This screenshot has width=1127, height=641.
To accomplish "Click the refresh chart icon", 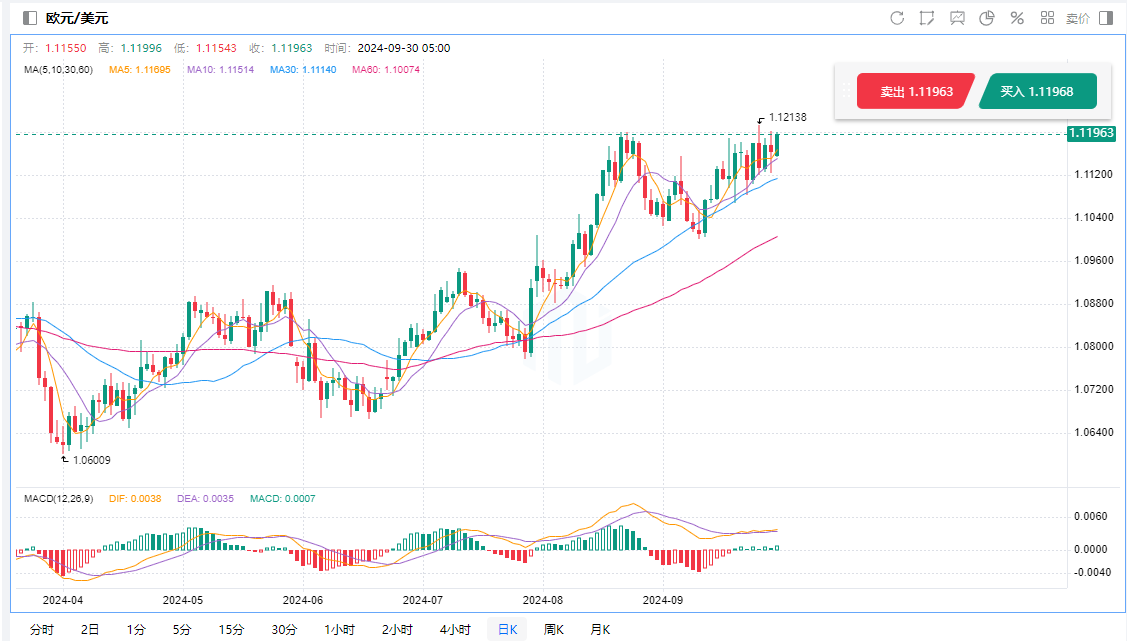I will click(897, 18).
